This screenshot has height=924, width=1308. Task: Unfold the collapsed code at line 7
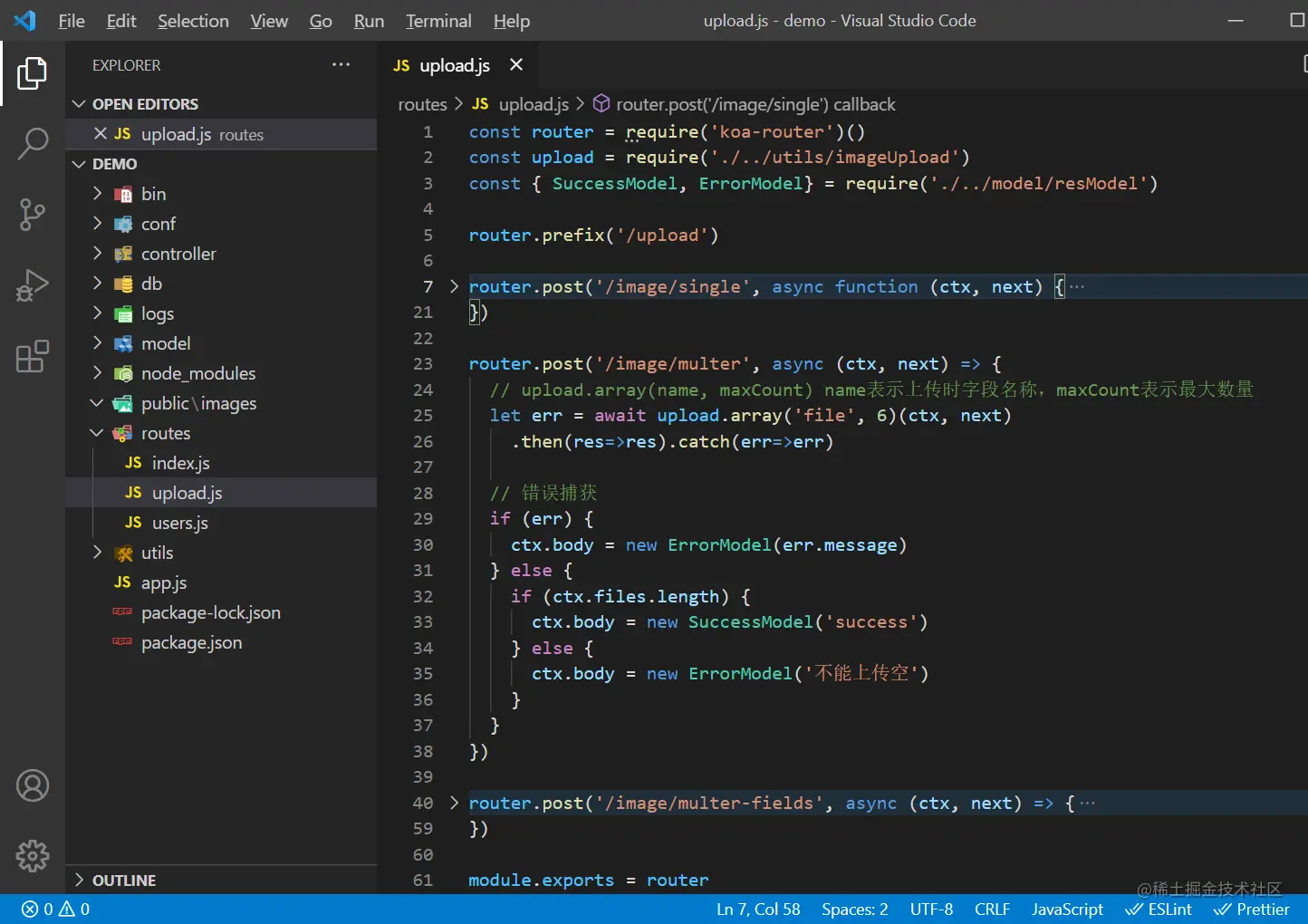454,286
